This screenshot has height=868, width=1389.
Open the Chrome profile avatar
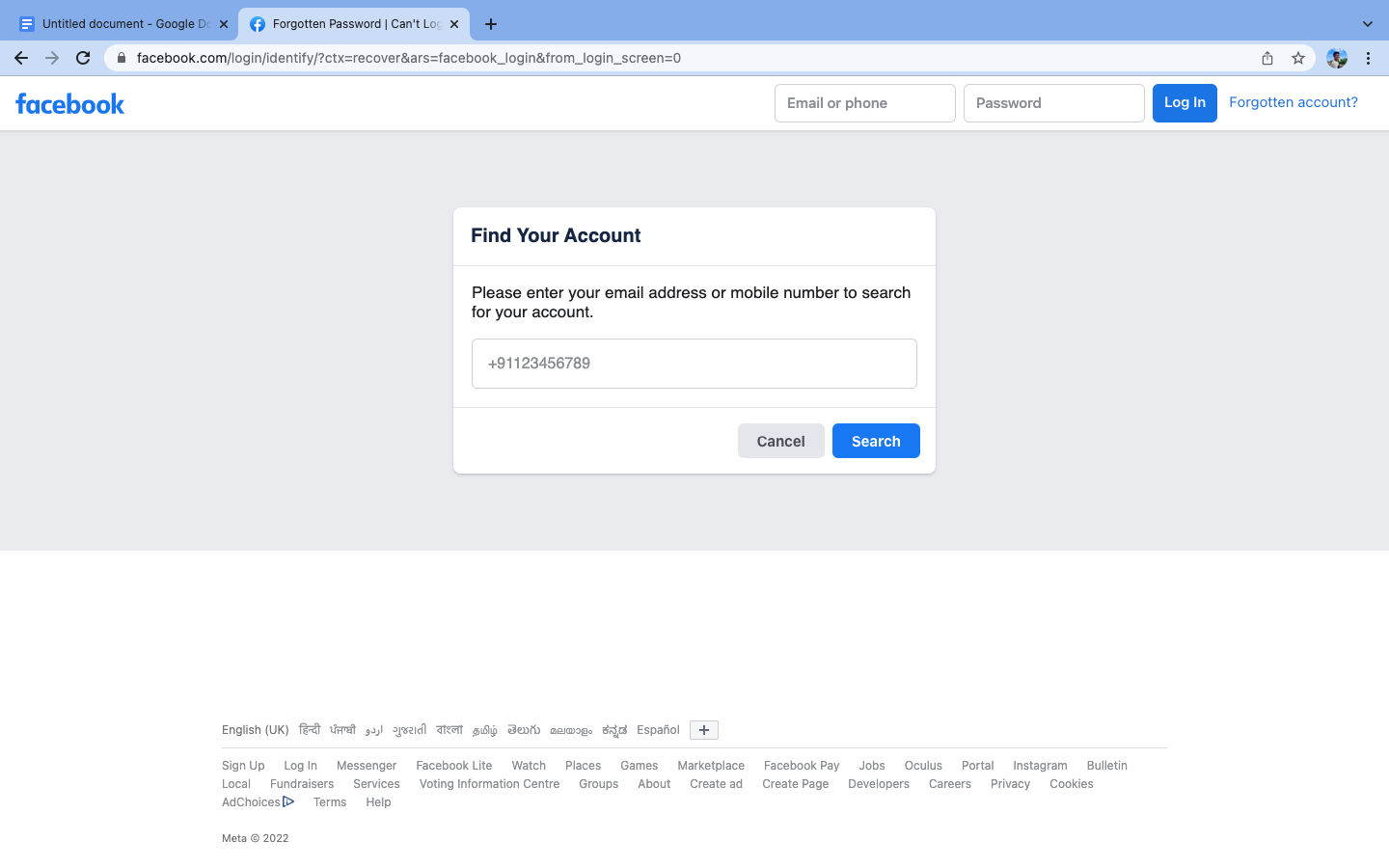click(1337, 58)
